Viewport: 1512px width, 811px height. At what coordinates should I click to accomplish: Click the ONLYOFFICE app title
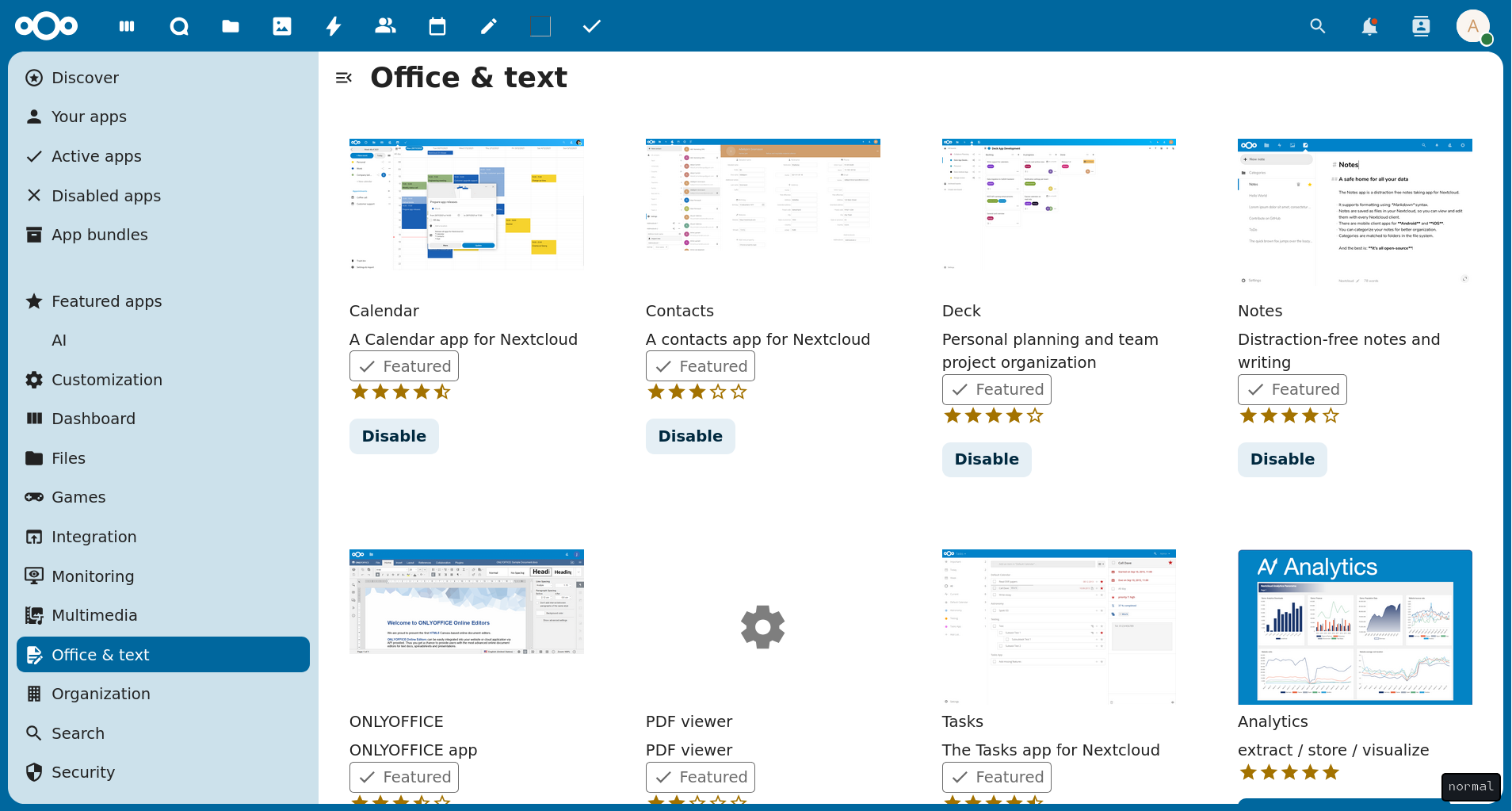click(396, 721)
